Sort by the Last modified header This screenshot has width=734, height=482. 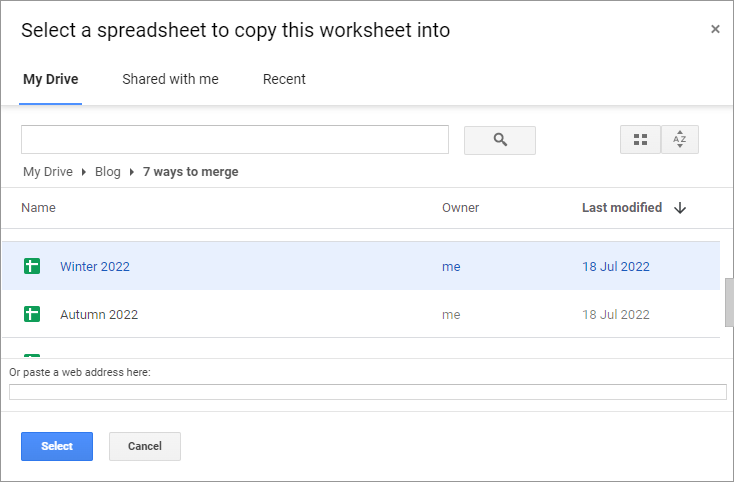point(621,208)
